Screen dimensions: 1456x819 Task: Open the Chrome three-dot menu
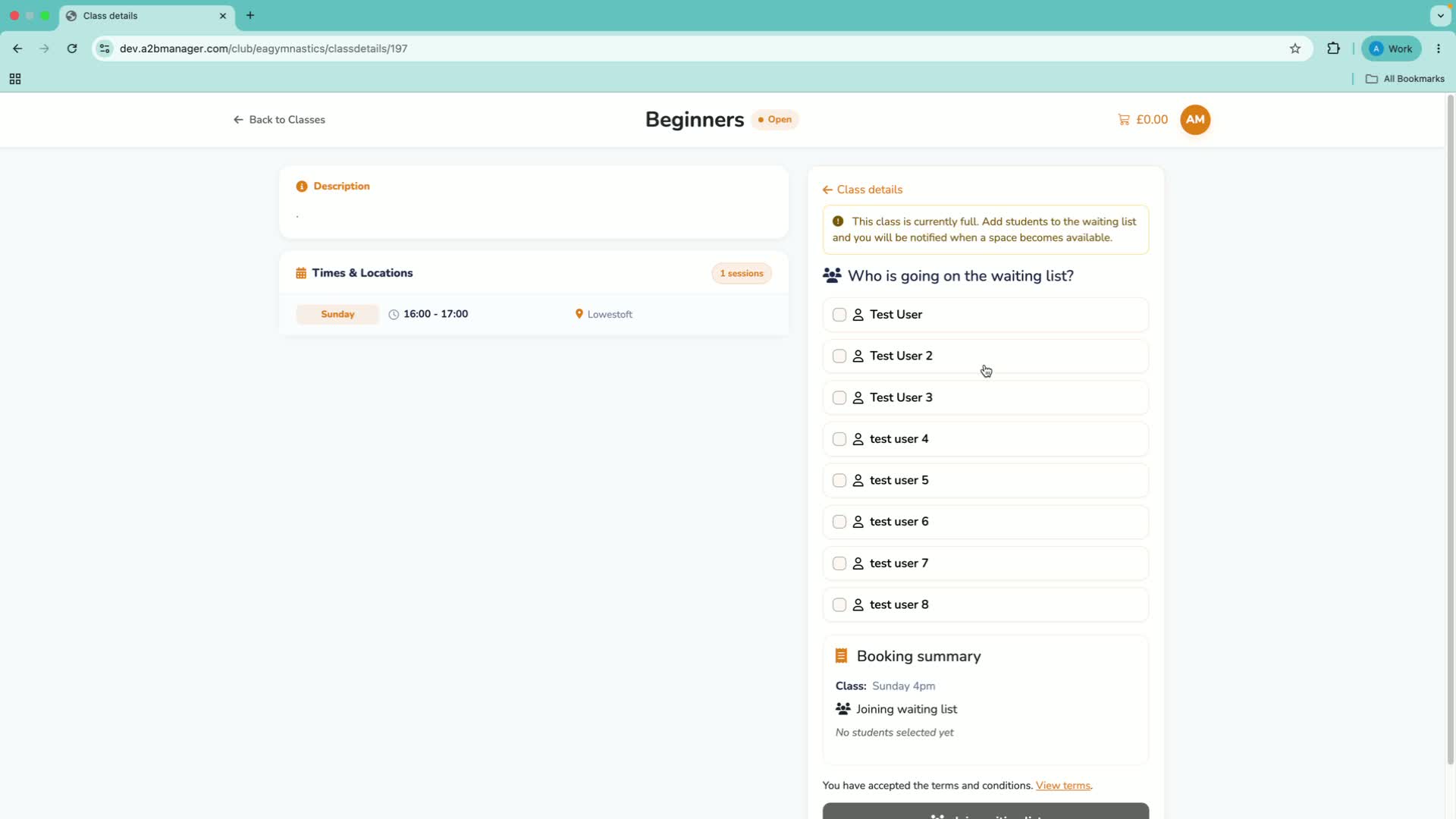(1439, 49)
